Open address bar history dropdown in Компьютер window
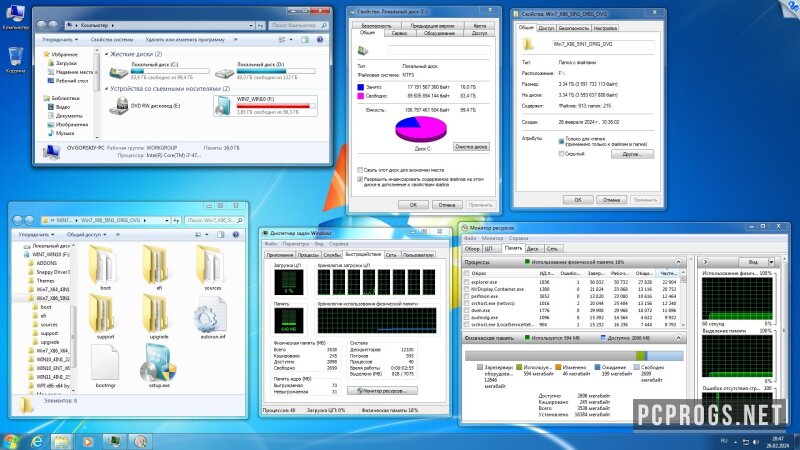800x450 pixels. point(251,25)
